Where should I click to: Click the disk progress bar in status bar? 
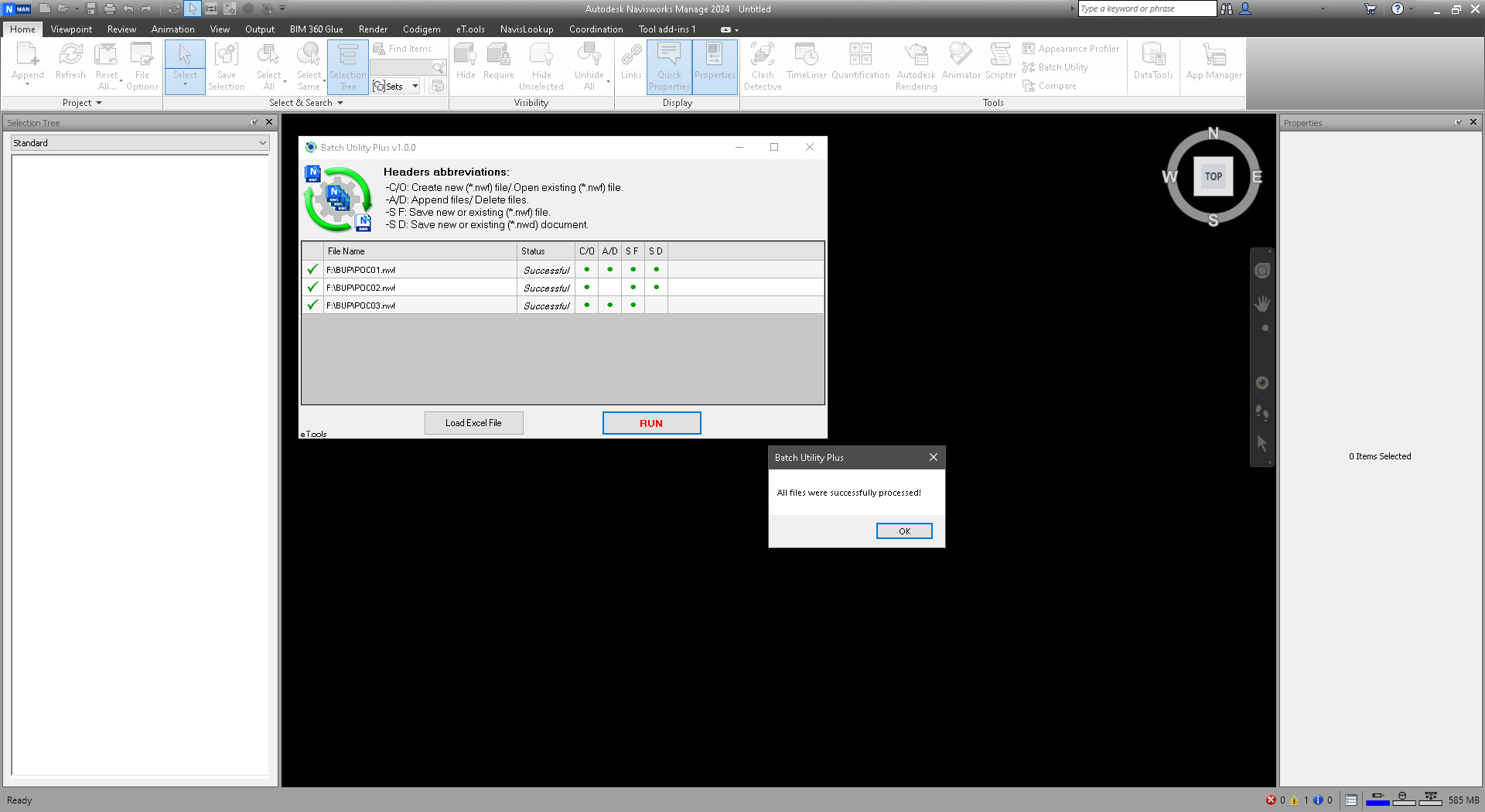pos(1403,800)
